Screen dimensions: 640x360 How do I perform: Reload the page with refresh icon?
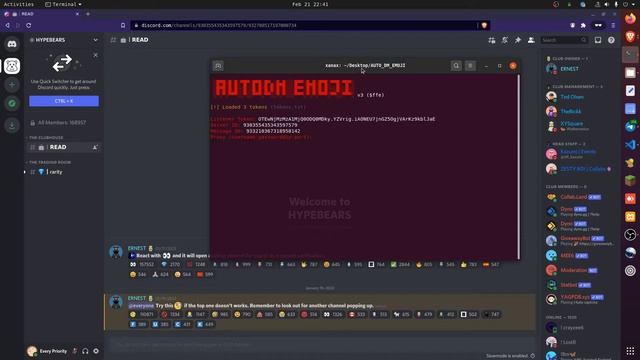29,25
